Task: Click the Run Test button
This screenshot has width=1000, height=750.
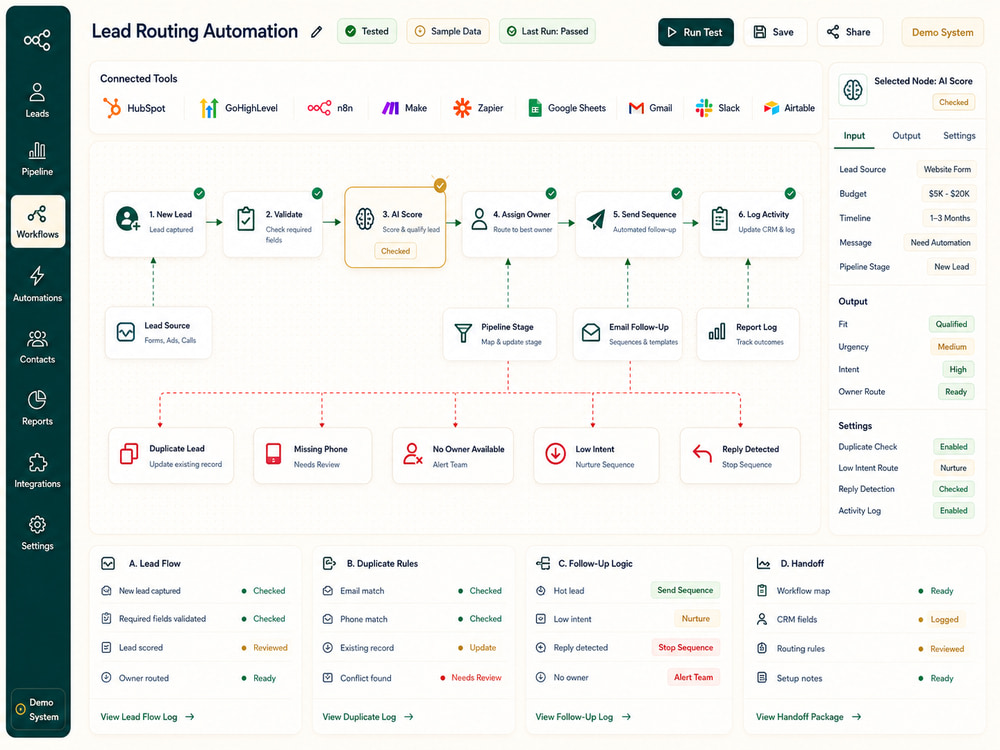Action: 696,32
